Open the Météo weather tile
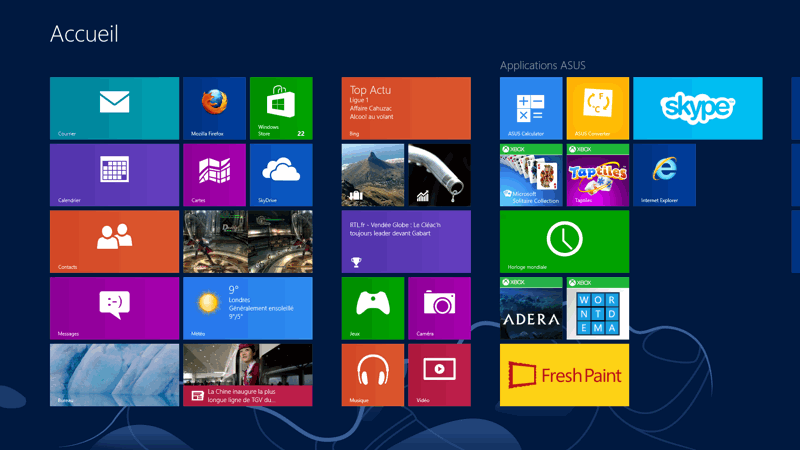 [x=248, y=308]
